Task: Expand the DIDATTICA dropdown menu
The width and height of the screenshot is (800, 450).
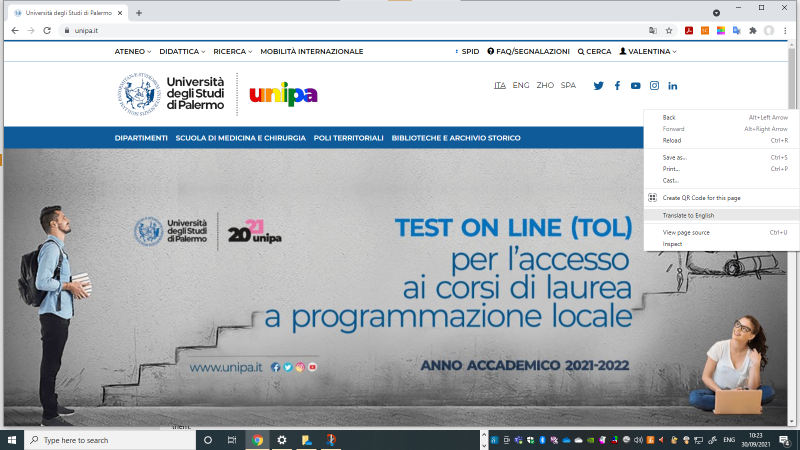Action: coord(181,51)
